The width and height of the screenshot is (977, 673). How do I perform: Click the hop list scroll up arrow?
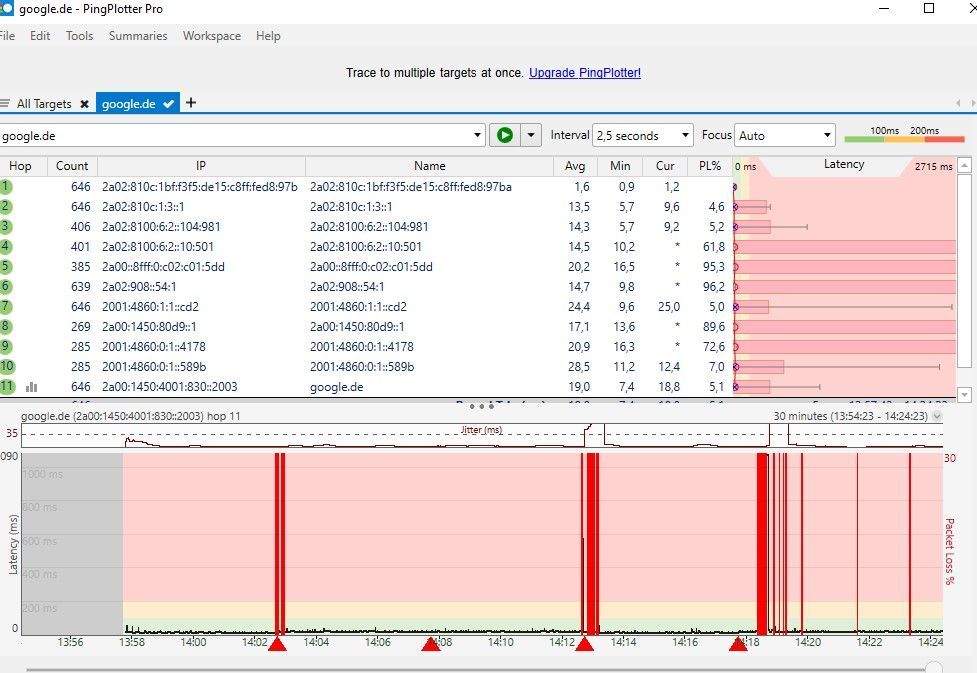pyautogui.click(x=965, y=165)
